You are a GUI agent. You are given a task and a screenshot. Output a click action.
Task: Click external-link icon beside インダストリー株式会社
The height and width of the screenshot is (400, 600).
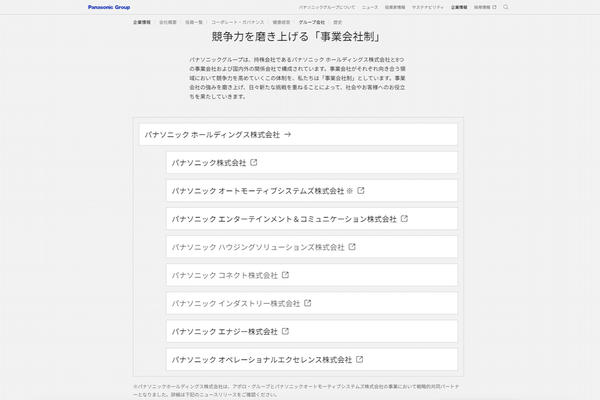coord(308,303)
